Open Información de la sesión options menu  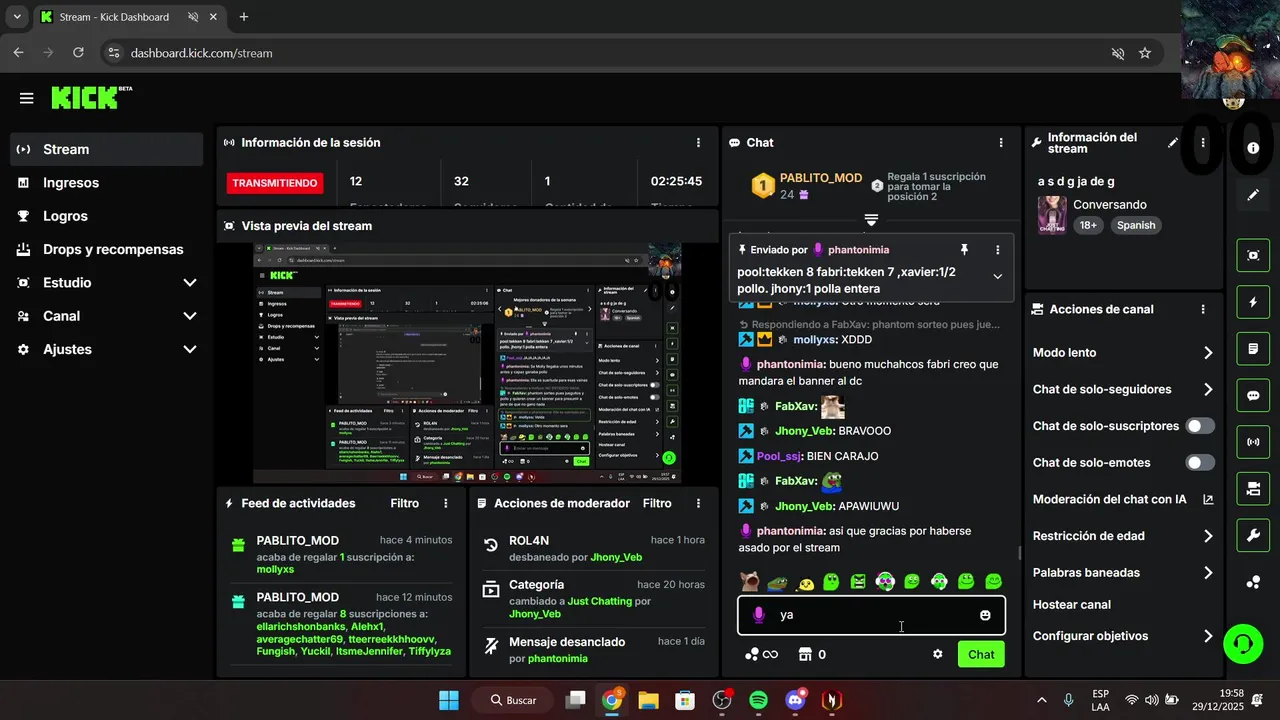(x=698, y=143)
